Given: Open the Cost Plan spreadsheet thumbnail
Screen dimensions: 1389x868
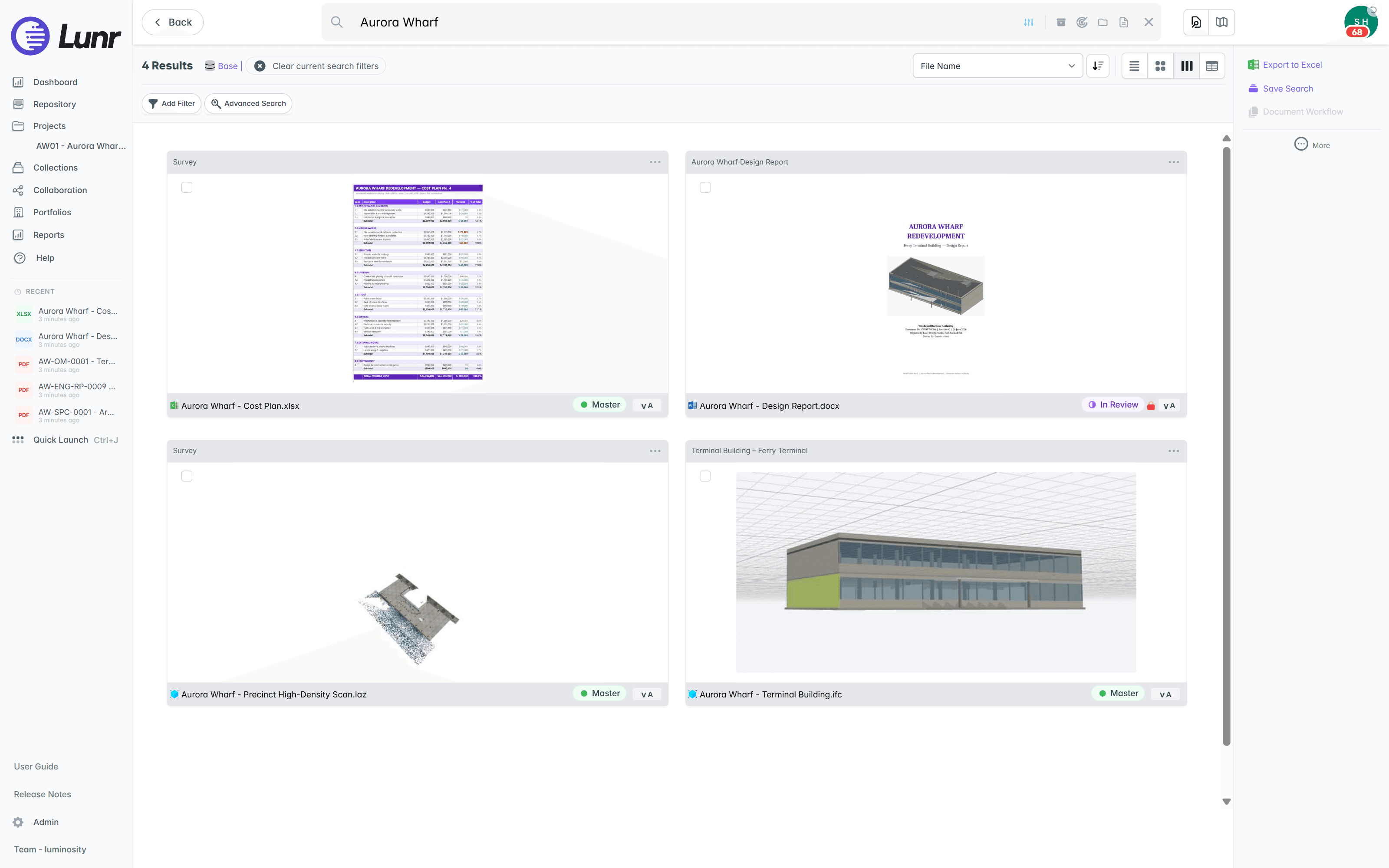Looking at the screenshot, I should [x=418, y=283].
